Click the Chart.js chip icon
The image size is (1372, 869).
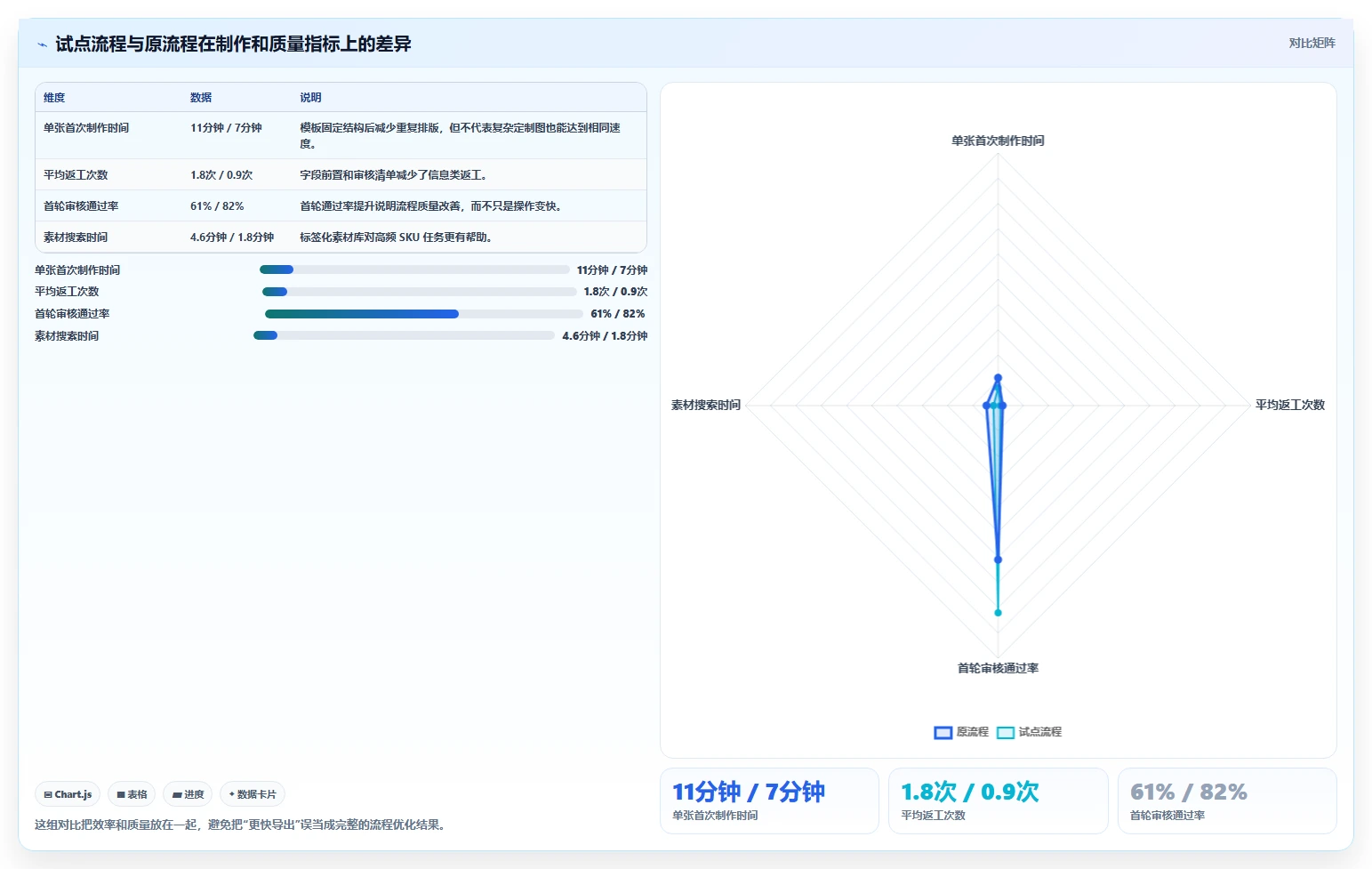[48, 795]
